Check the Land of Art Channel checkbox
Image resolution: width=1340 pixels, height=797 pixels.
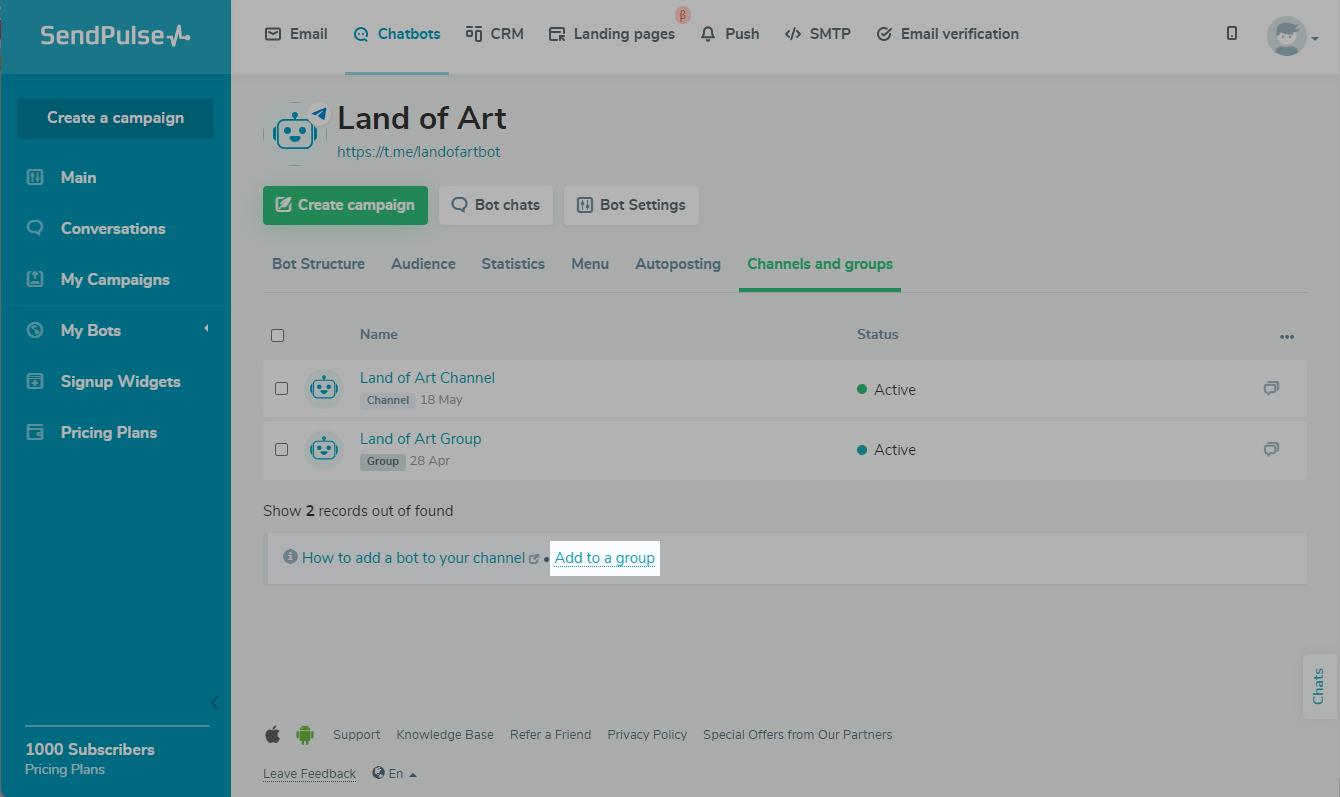[281, 389]
